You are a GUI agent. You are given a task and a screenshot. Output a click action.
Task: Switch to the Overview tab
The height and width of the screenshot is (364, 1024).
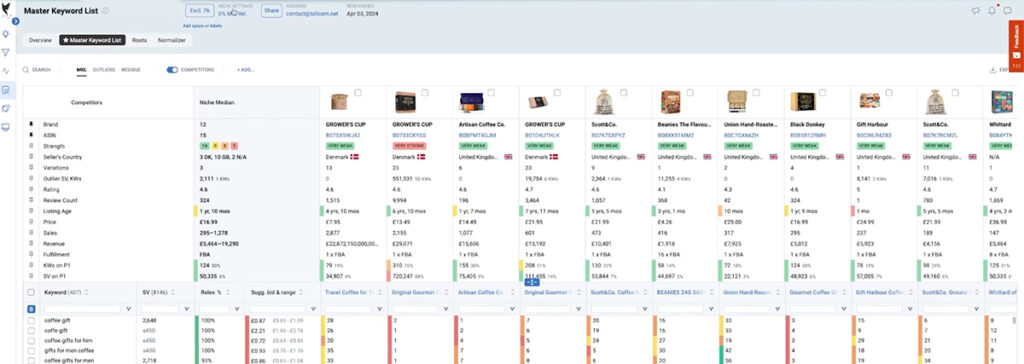click(40, 41)
